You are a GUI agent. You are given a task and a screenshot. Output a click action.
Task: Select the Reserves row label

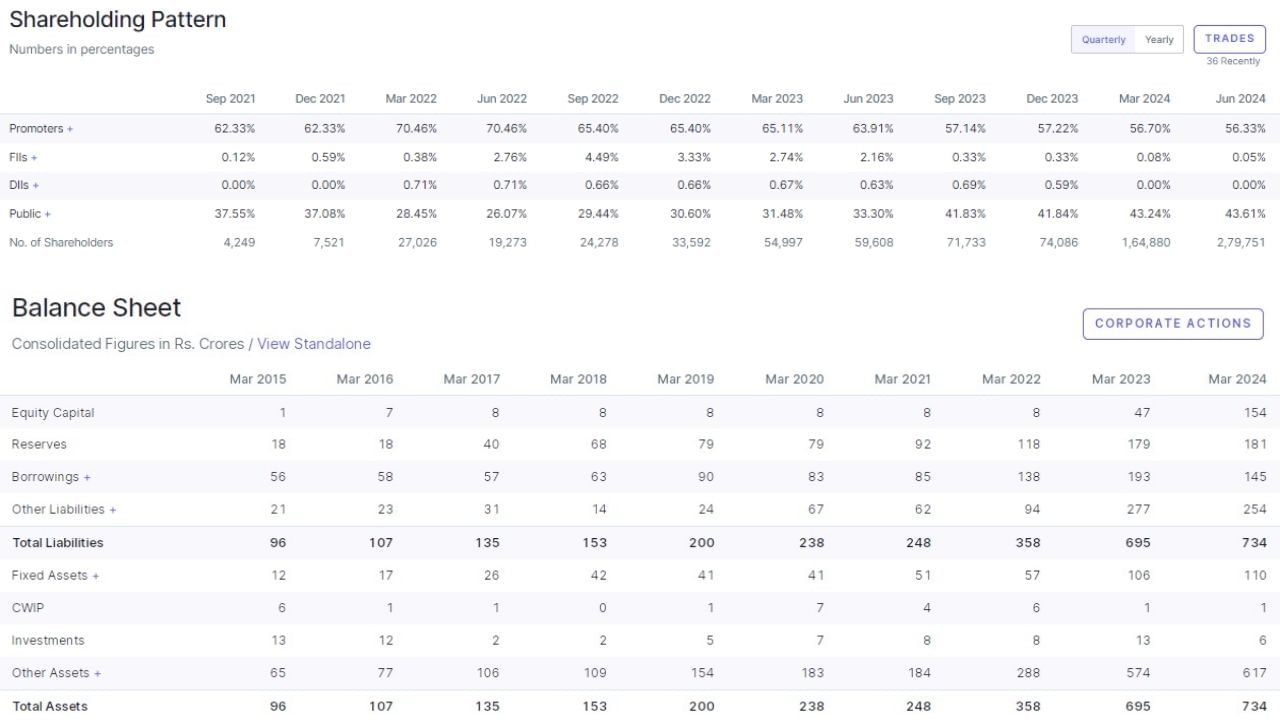39,445
